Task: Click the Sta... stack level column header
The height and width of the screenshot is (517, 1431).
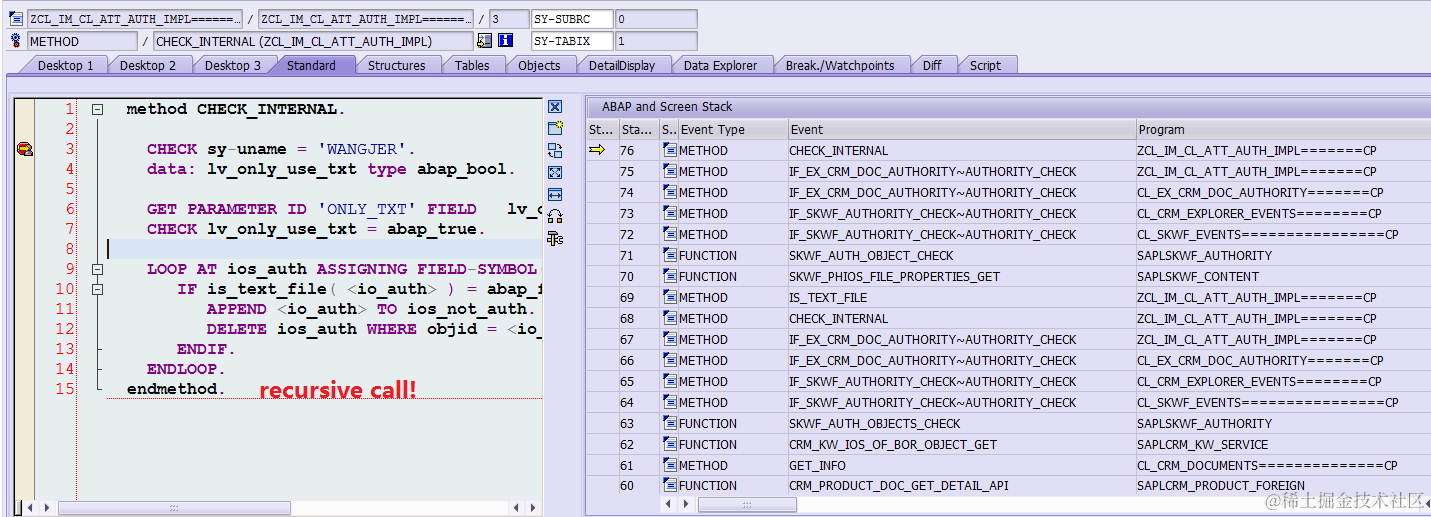Action: coord(638,129)
